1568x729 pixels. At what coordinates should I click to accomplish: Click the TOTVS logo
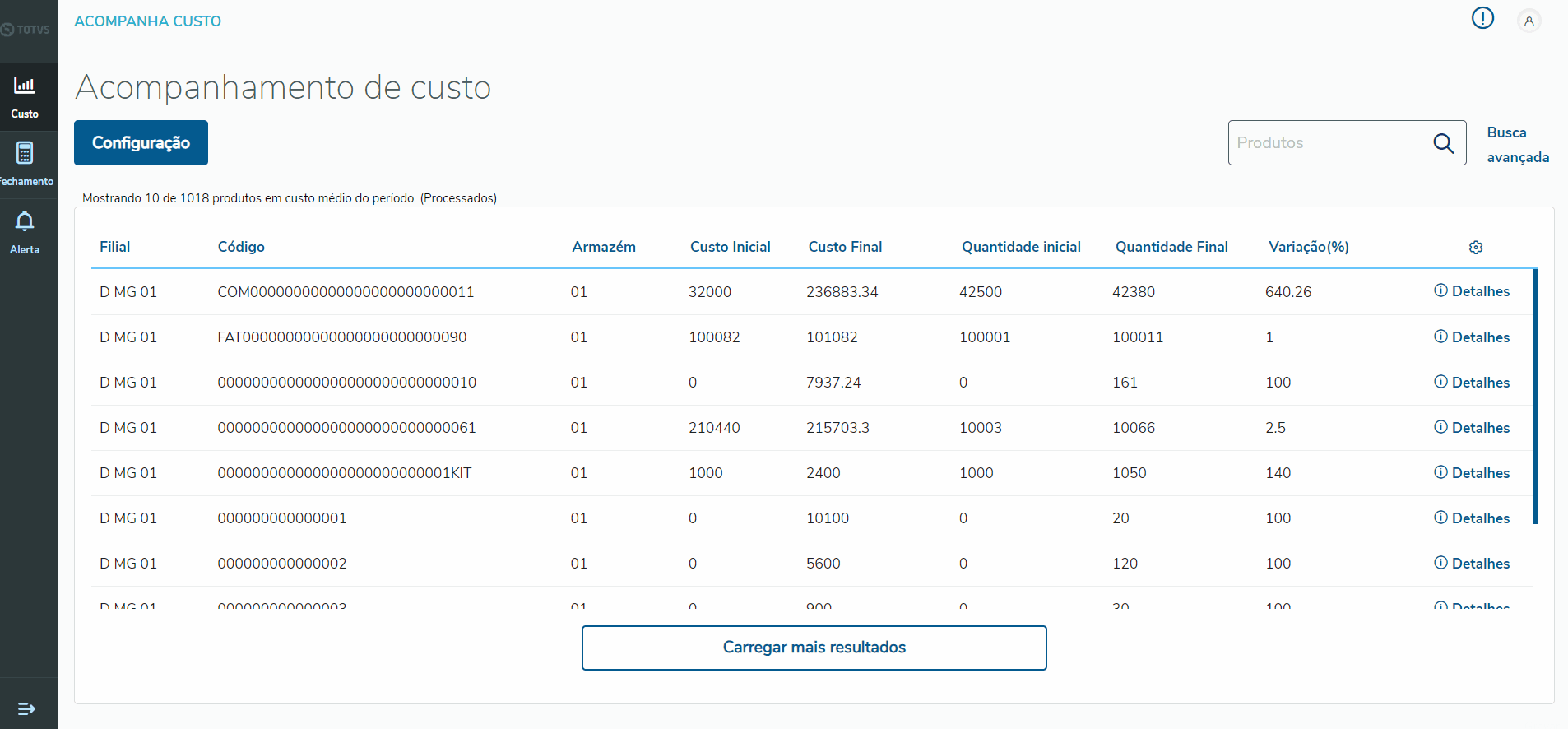(x=26, y=30)
